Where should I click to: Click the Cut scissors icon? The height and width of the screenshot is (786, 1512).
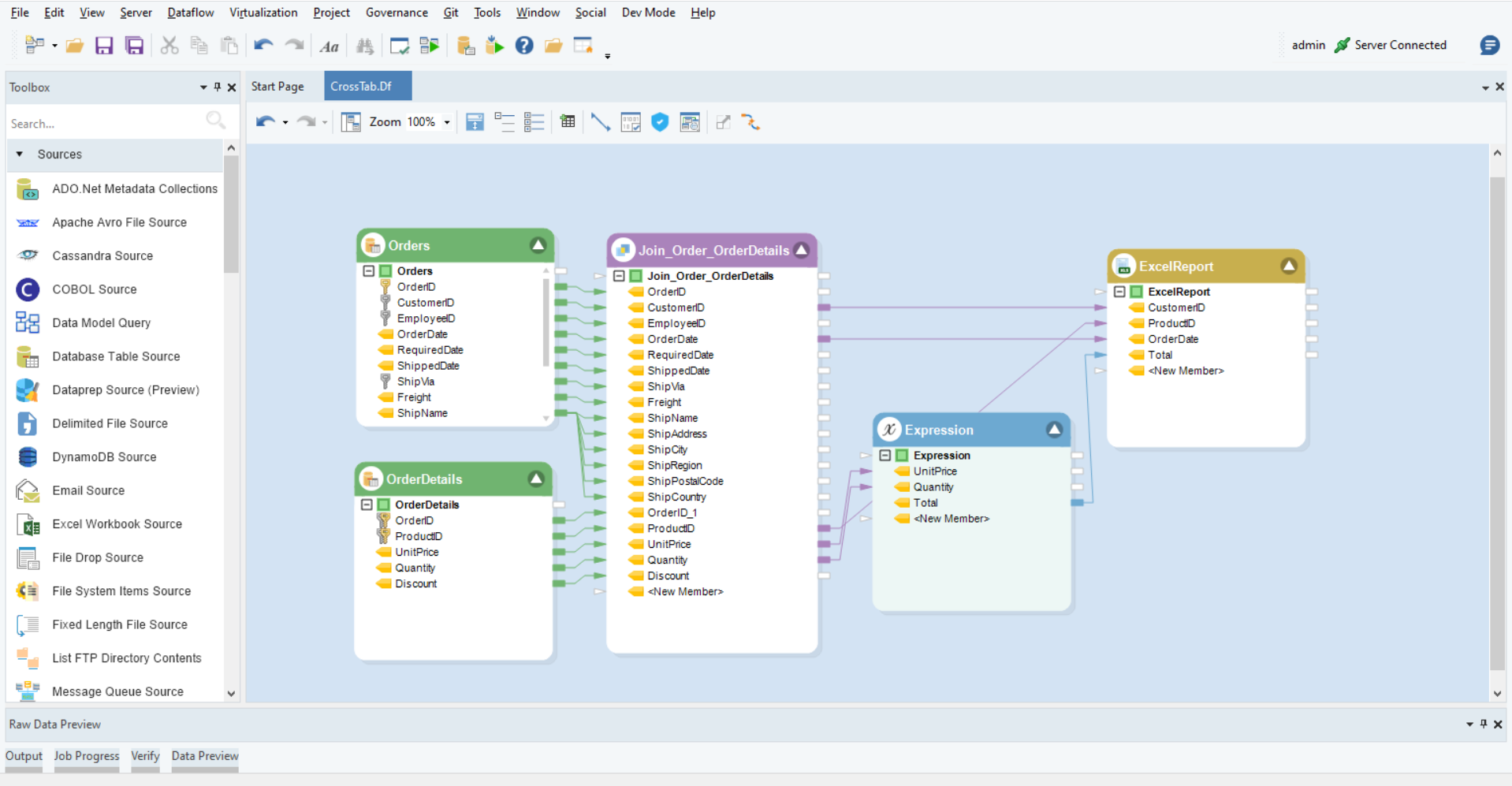[169, 46]
